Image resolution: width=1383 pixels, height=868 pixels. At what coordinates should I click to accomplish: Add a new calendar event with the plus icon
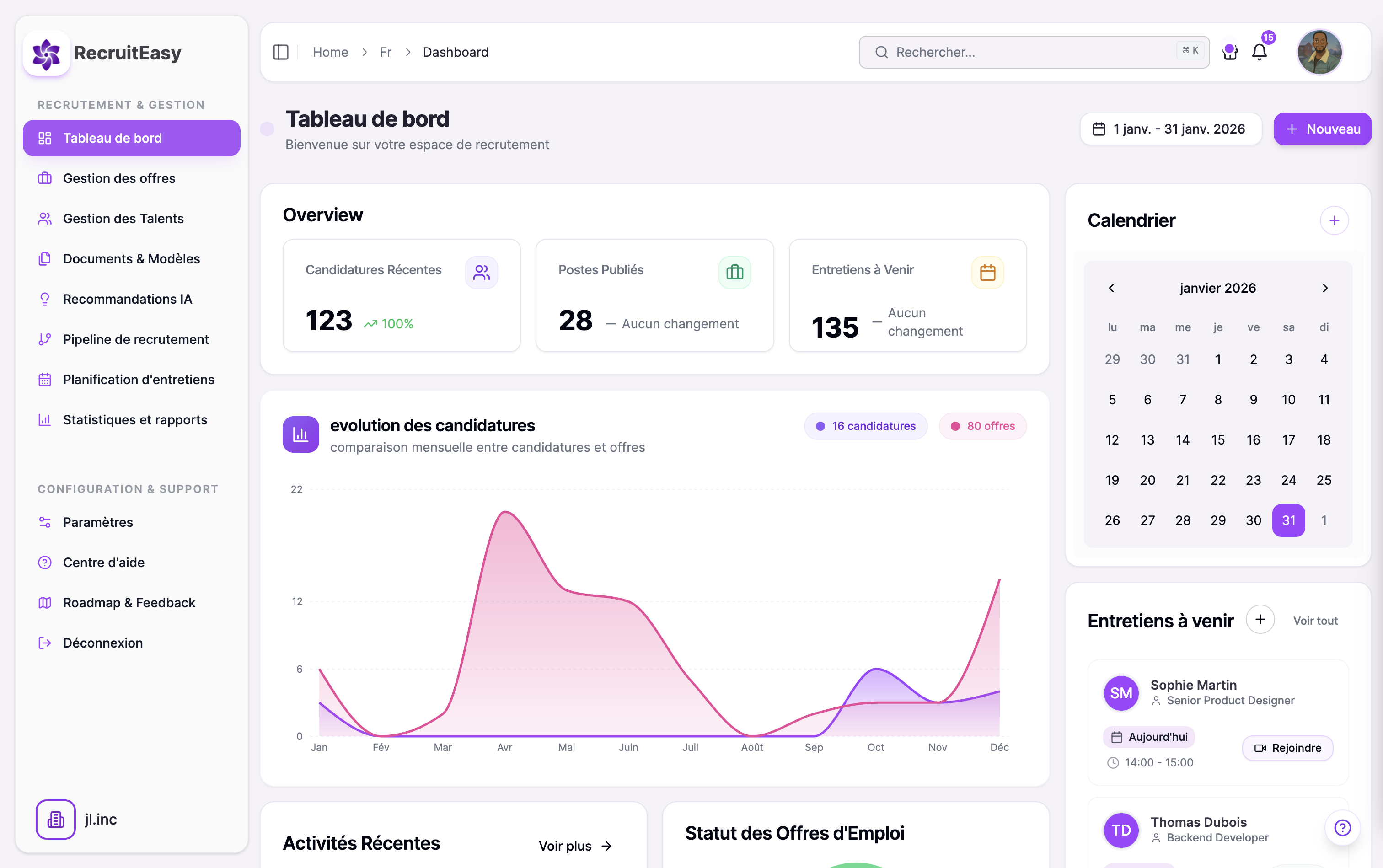[1335, 220]
